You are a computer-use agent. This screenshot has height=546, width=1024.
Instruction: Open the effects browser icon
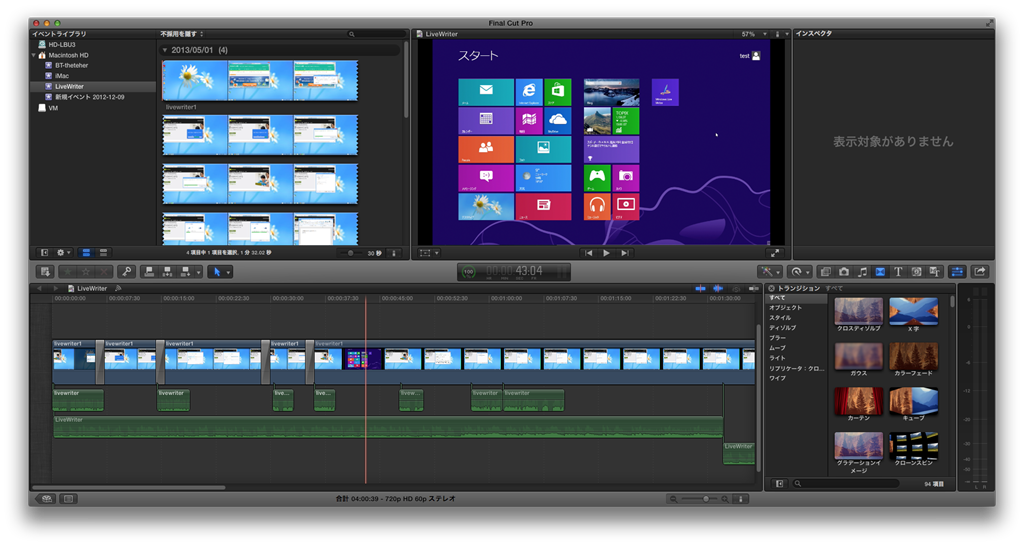tap(825, 272)
